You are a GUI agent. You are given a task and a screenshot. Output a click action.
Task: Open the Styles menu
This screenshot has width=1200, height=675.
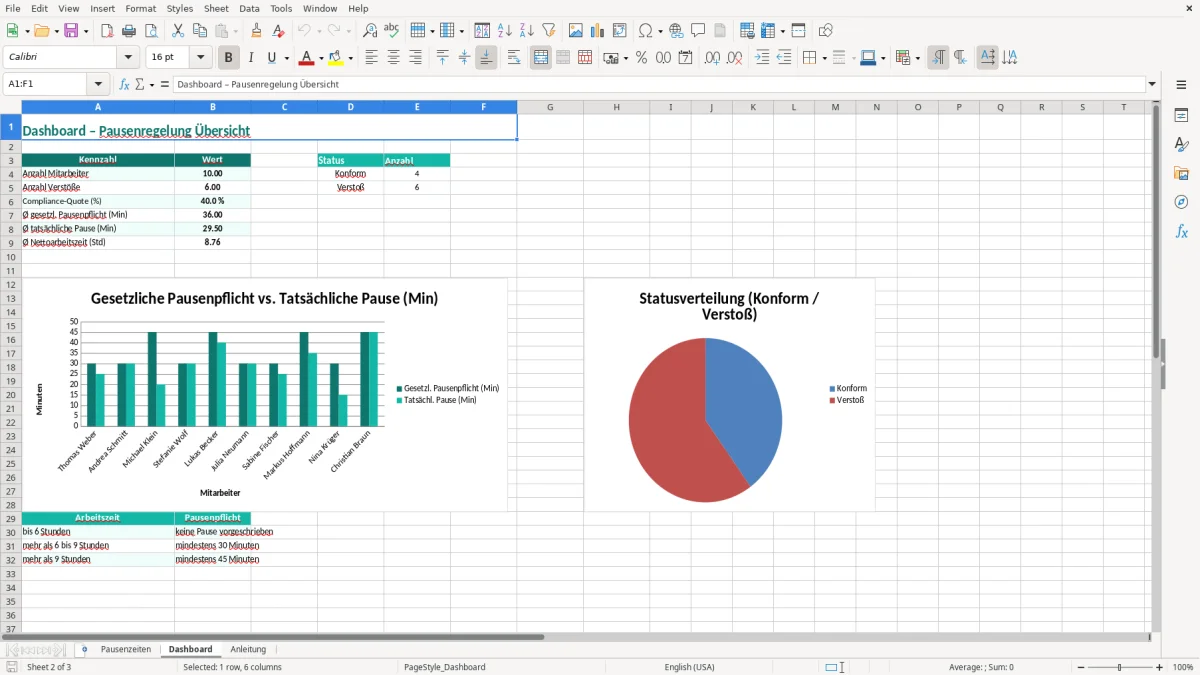180,8
